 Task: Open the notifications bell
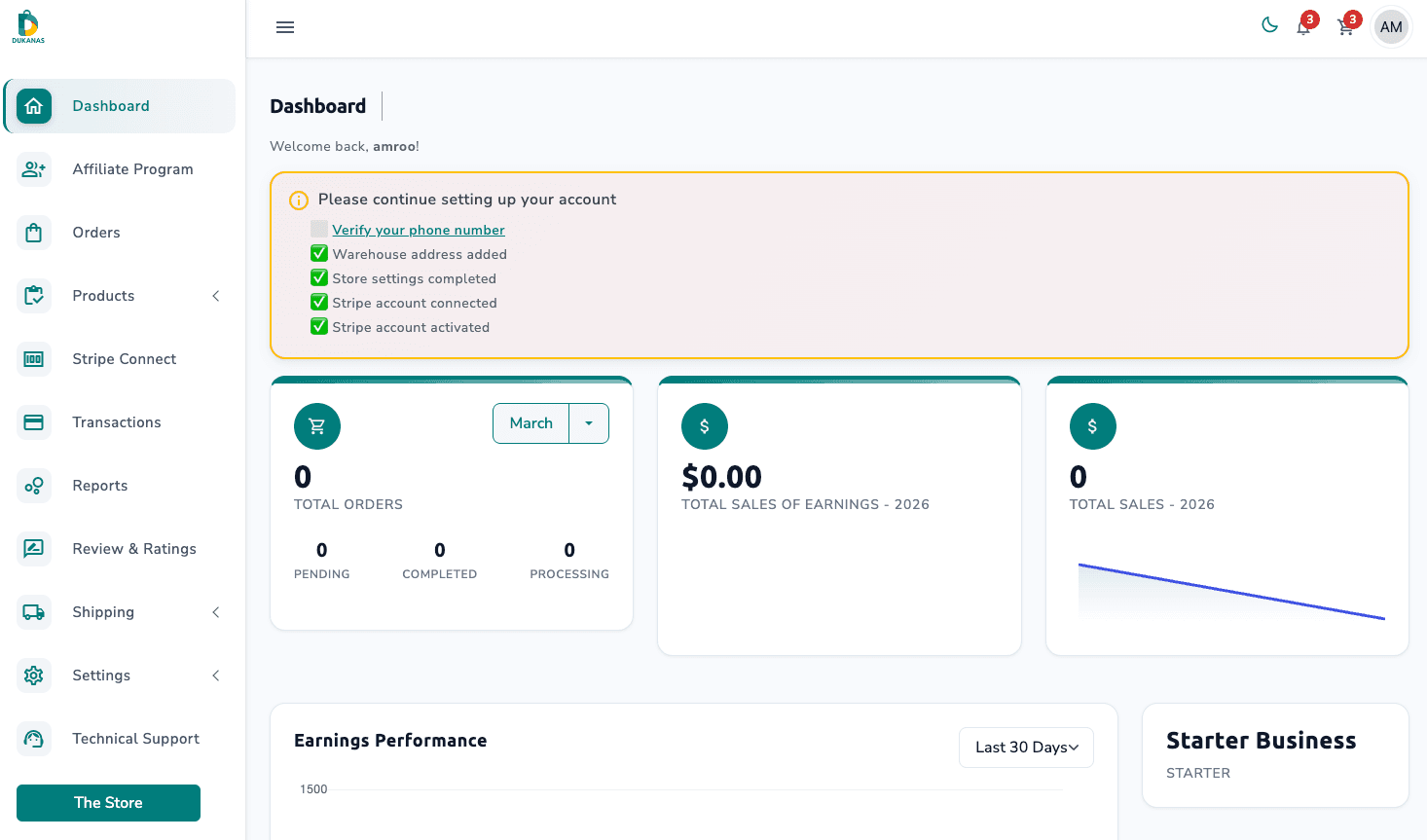1303,27
